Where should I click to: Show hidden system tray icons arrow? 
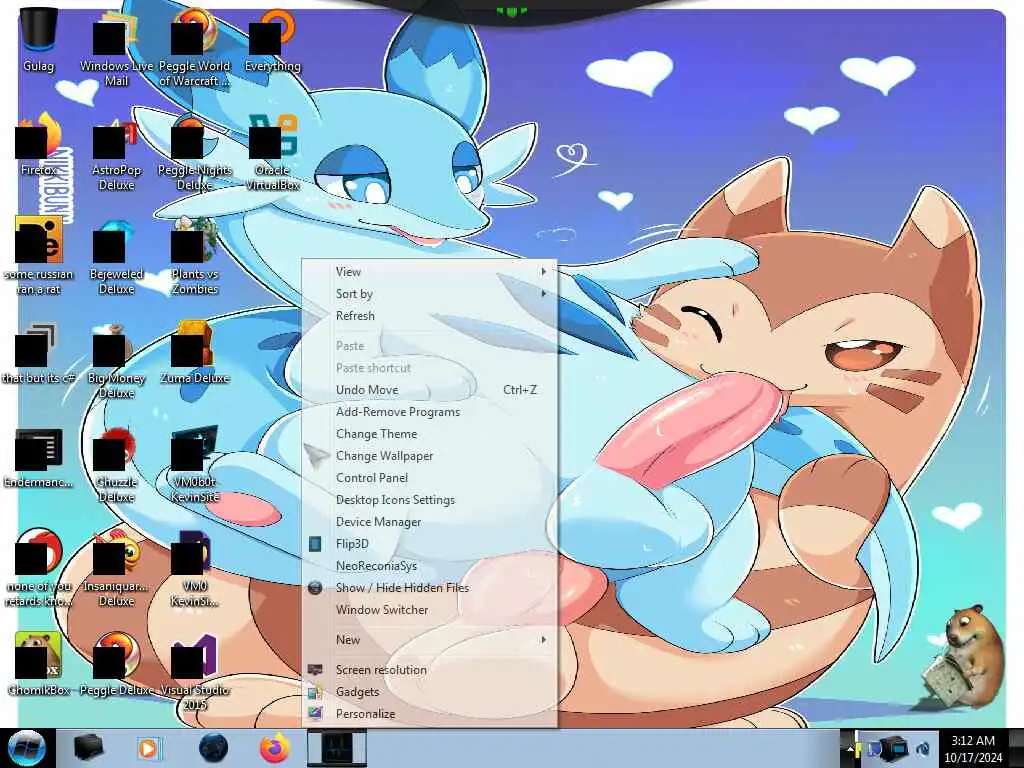tap(850, 750)
